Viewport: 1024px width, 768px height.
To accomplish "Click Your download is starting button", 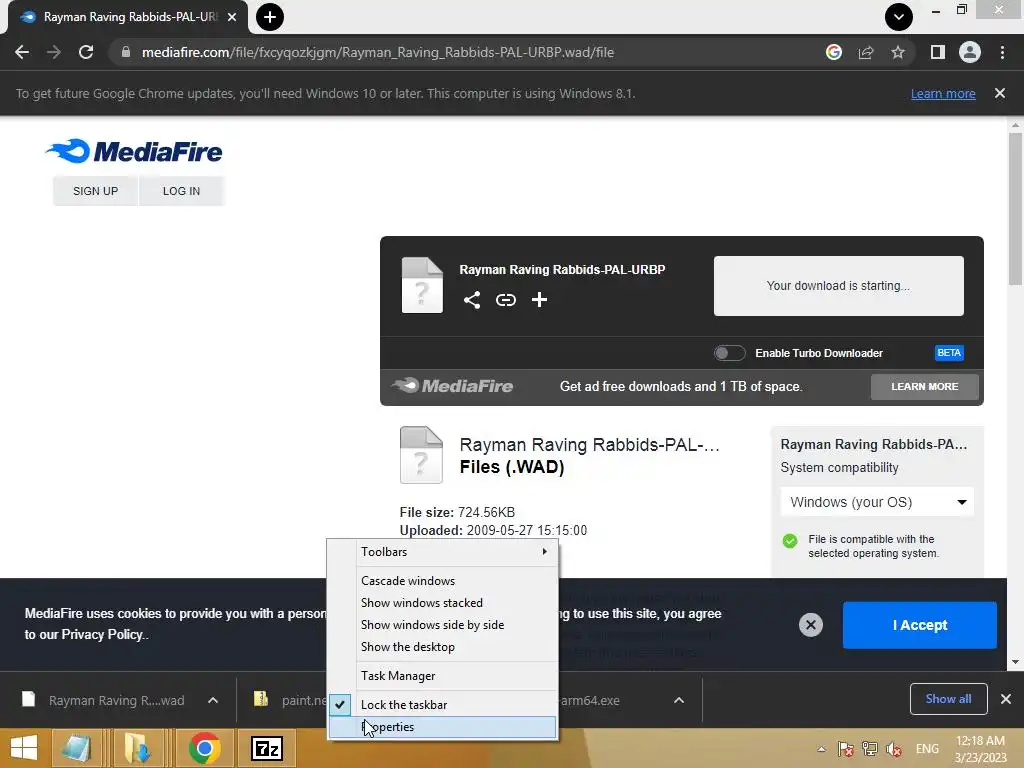I will click(x=839, y=286).
